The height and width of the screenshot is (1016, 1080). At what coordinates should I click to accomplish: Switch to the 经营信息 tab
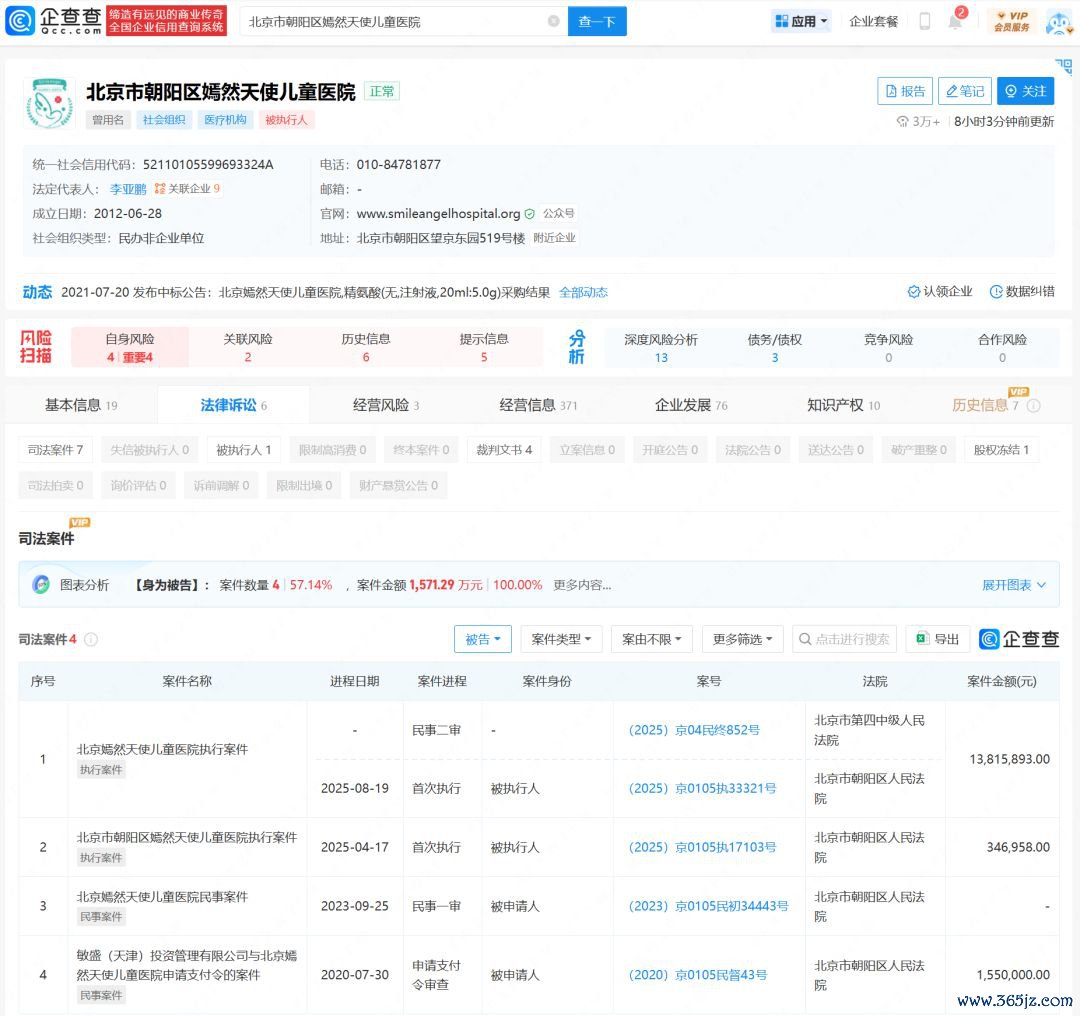[538, 405]
